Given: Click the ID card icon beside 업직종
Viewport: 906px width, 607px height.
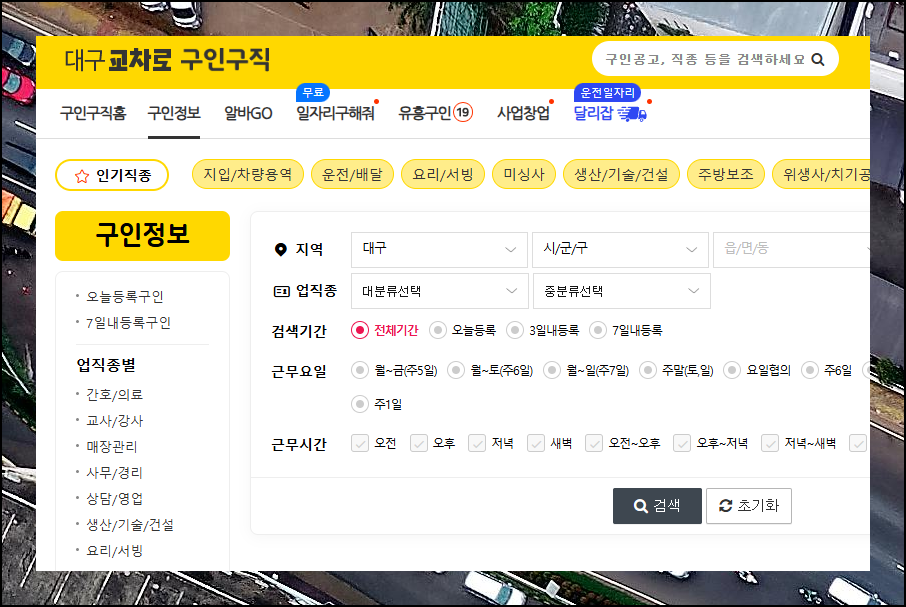Looking at the screenshot, I should [x=281, y=291].
